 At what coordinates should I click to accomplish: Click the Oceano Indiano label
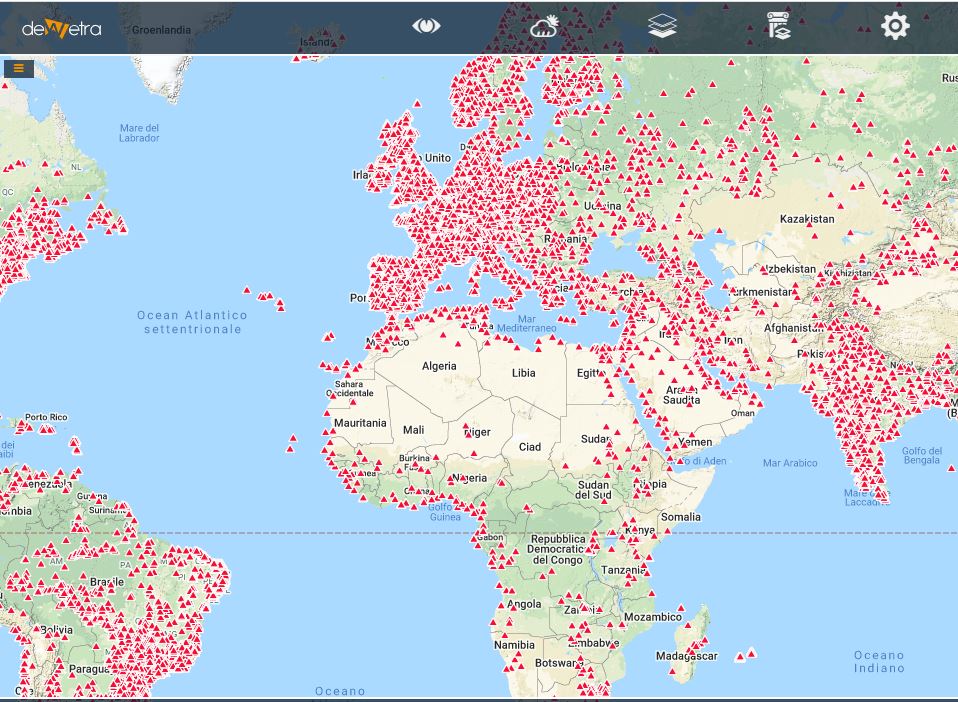879,661
